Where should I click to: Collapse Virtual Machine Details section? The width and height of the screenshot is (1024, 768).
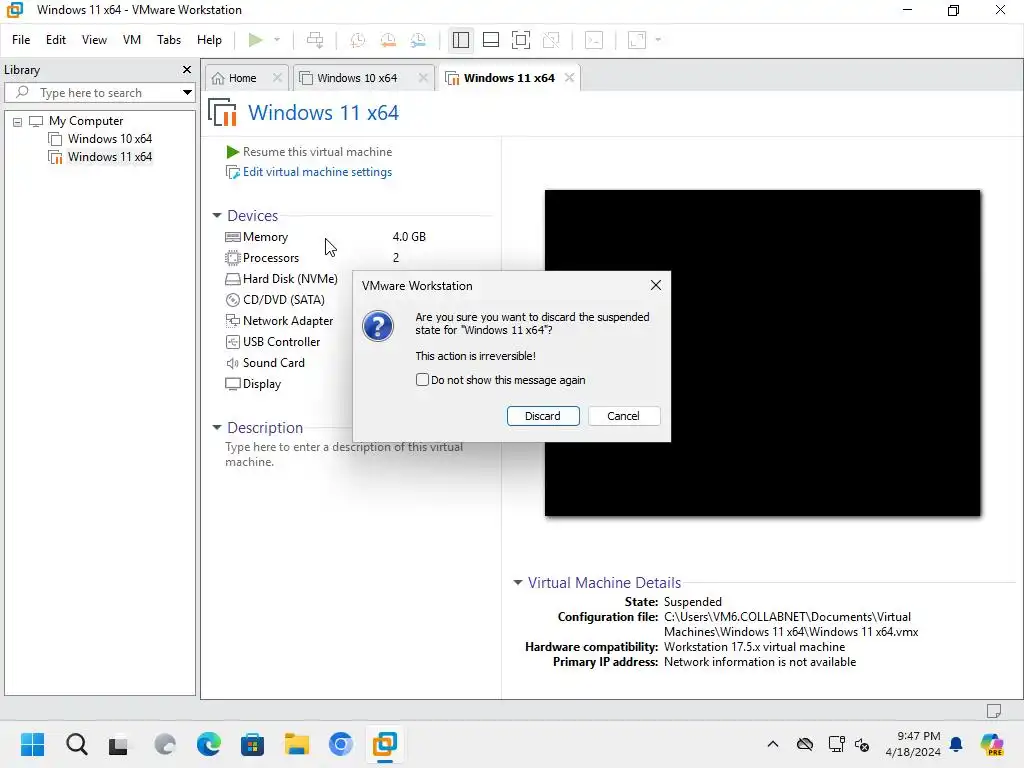click(518, 583)
